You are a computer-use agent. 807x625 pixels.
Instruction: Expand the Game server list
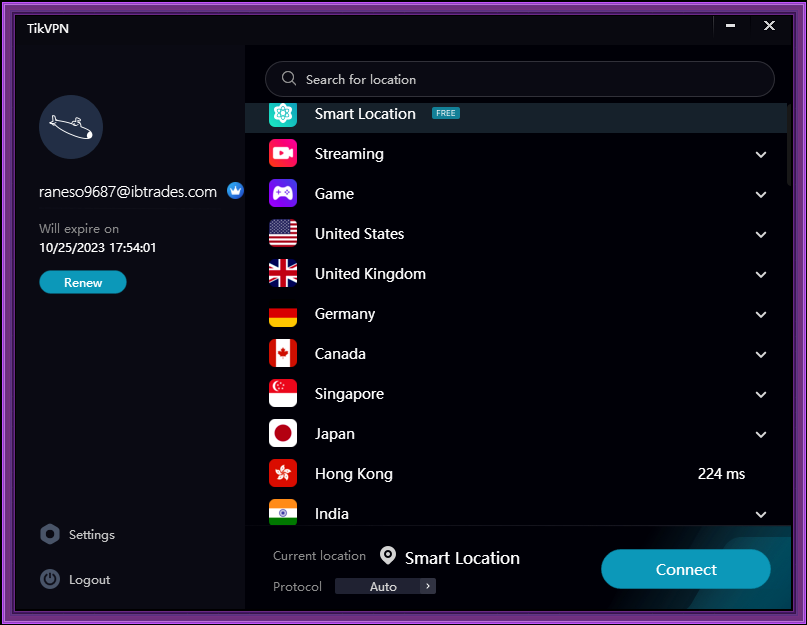click(761, 195)
